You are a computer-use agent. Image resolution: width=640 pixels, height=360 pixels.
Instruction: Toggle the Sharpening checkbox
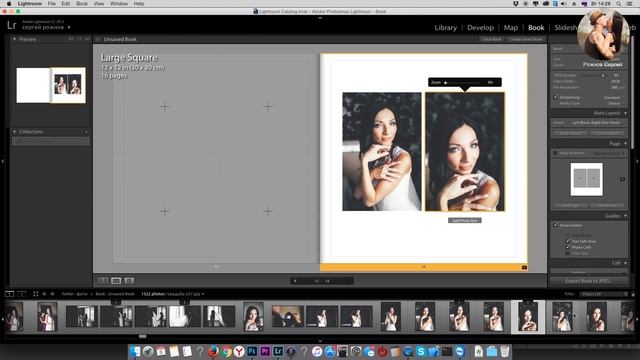pos(556,97)
